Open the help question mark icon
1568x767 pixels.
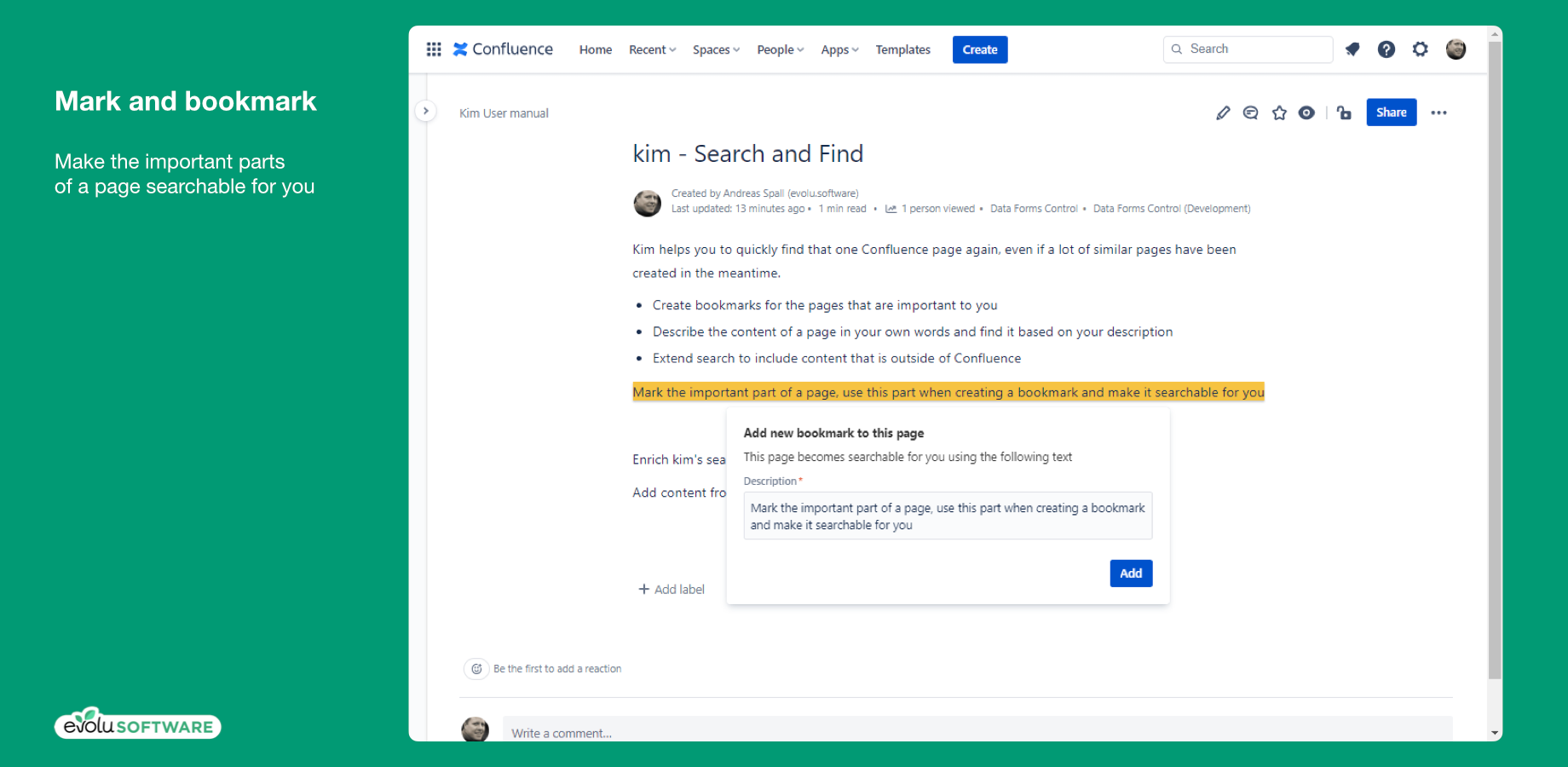coord(1386,49)
